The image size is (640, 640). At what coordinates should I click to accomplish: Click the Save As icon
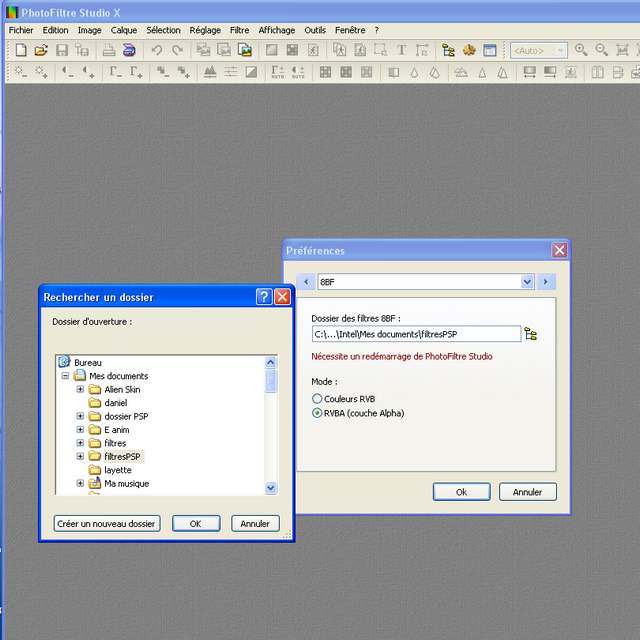[x=82, y=50]
